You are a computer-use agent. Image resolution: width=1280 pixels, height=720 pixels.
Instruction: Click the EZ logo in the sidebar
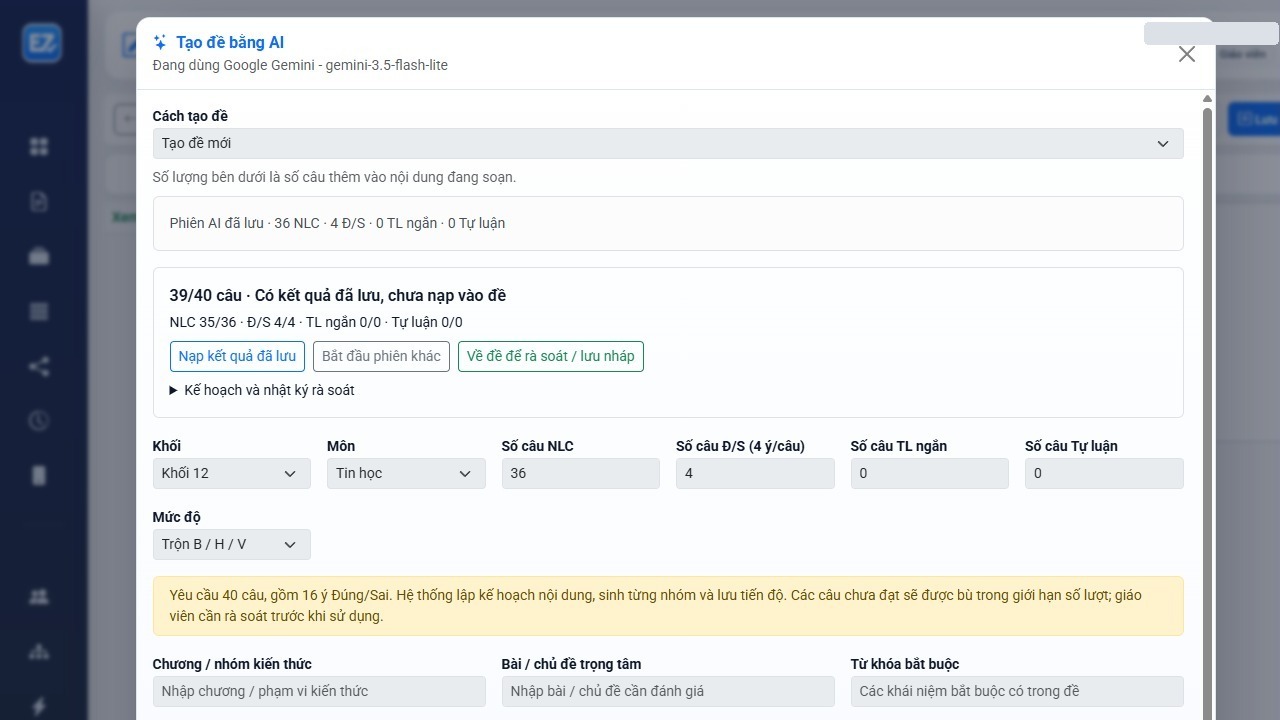[x=43, y=43]
